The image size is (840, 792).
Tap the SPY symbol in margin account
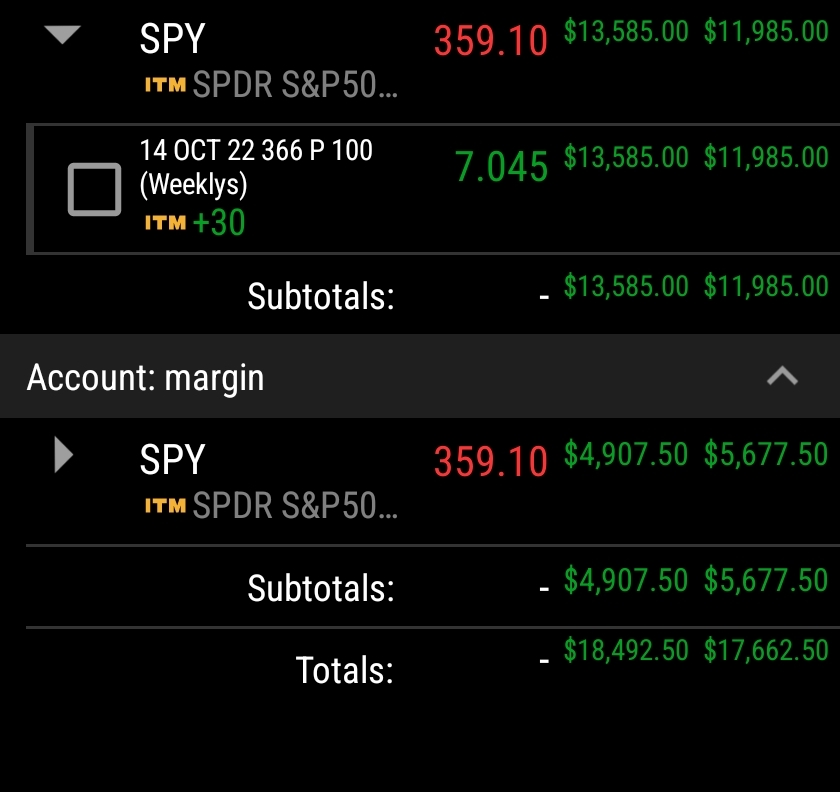pos(172,460)
